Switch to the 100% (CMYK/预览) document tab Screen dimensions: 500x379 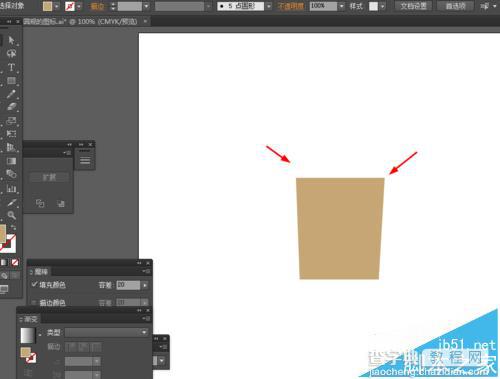coord(80,21)
